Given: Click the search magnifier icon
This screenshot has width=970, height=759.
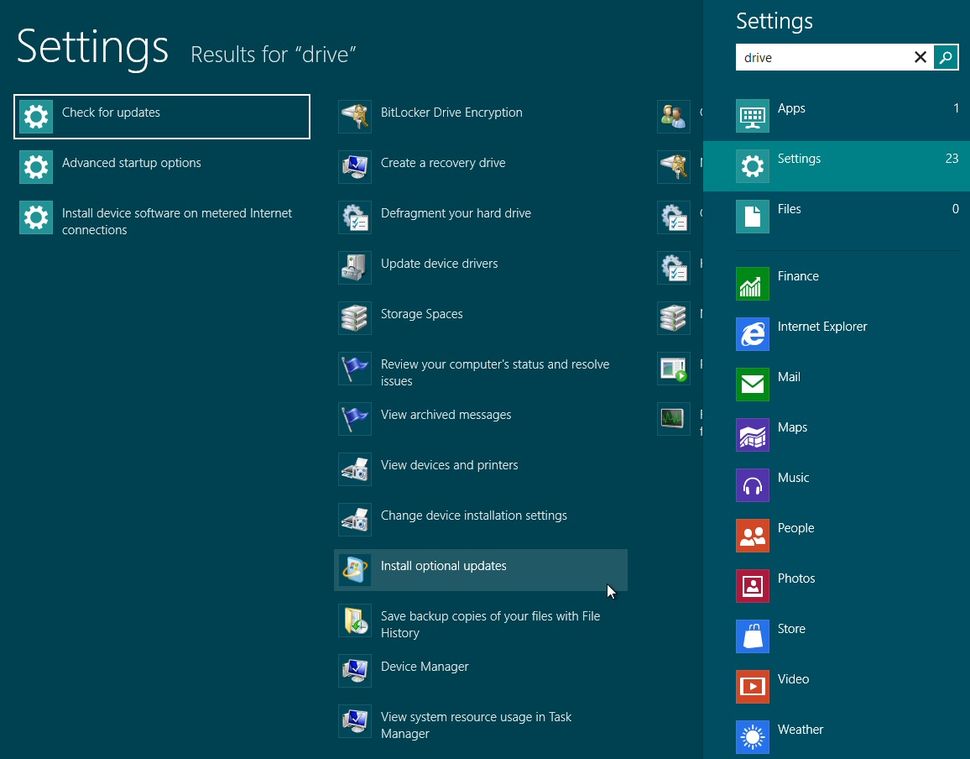Looking at the screenshot, I should click(x=945, y=57).
